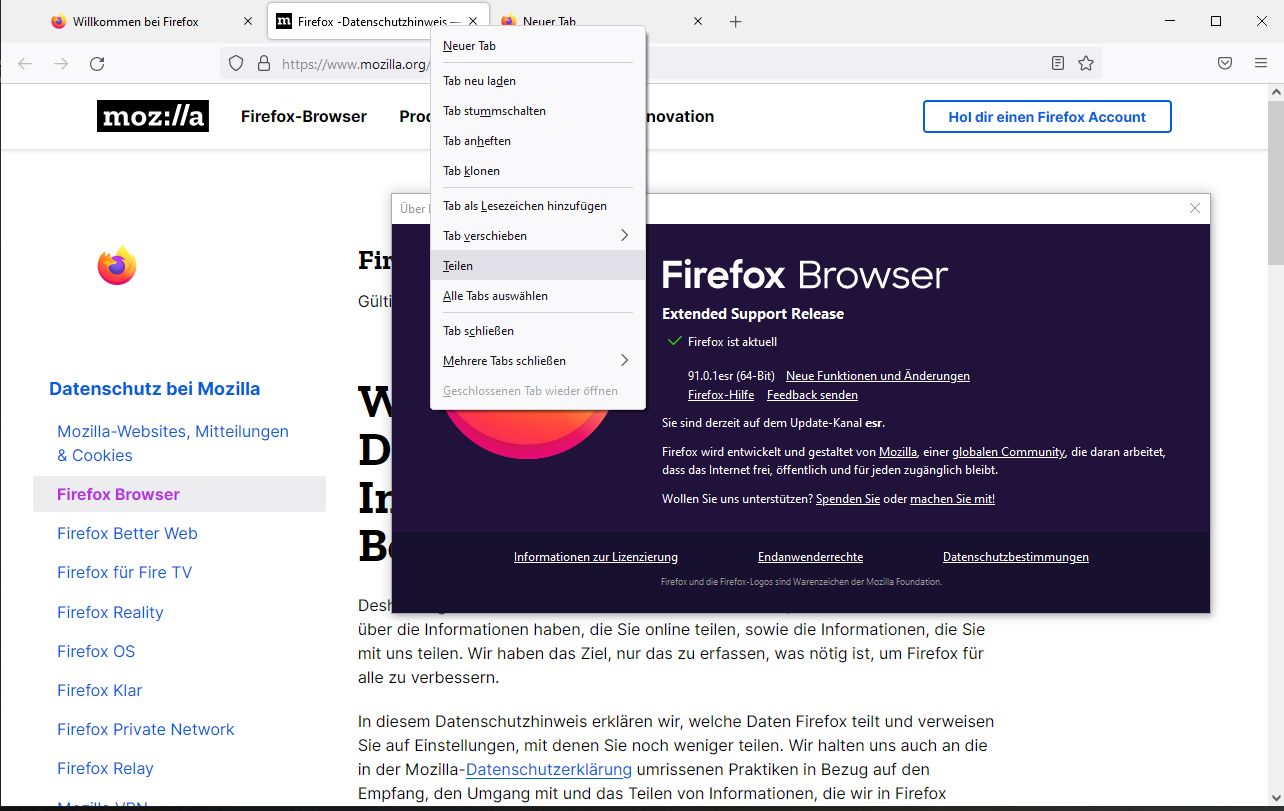Switch to Willkommen bei Firefox tab

[x=153, y=21]
